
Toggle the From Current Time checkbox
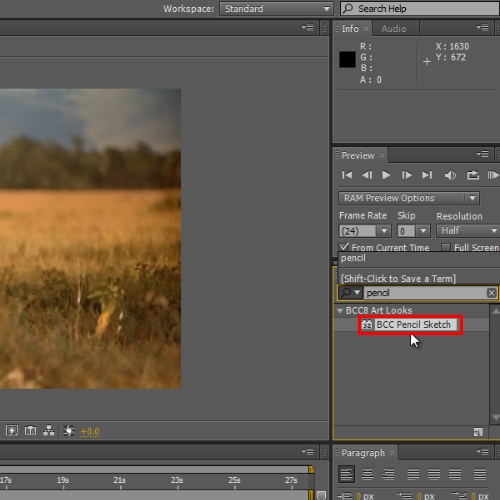tap(344, 247)
